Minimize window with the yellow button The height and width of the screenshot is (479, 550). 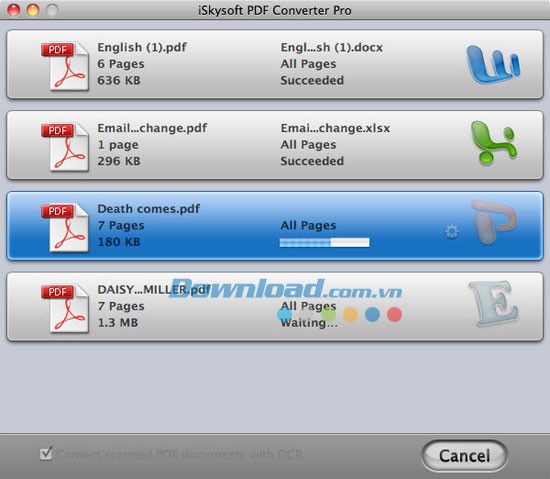point(33,10)
